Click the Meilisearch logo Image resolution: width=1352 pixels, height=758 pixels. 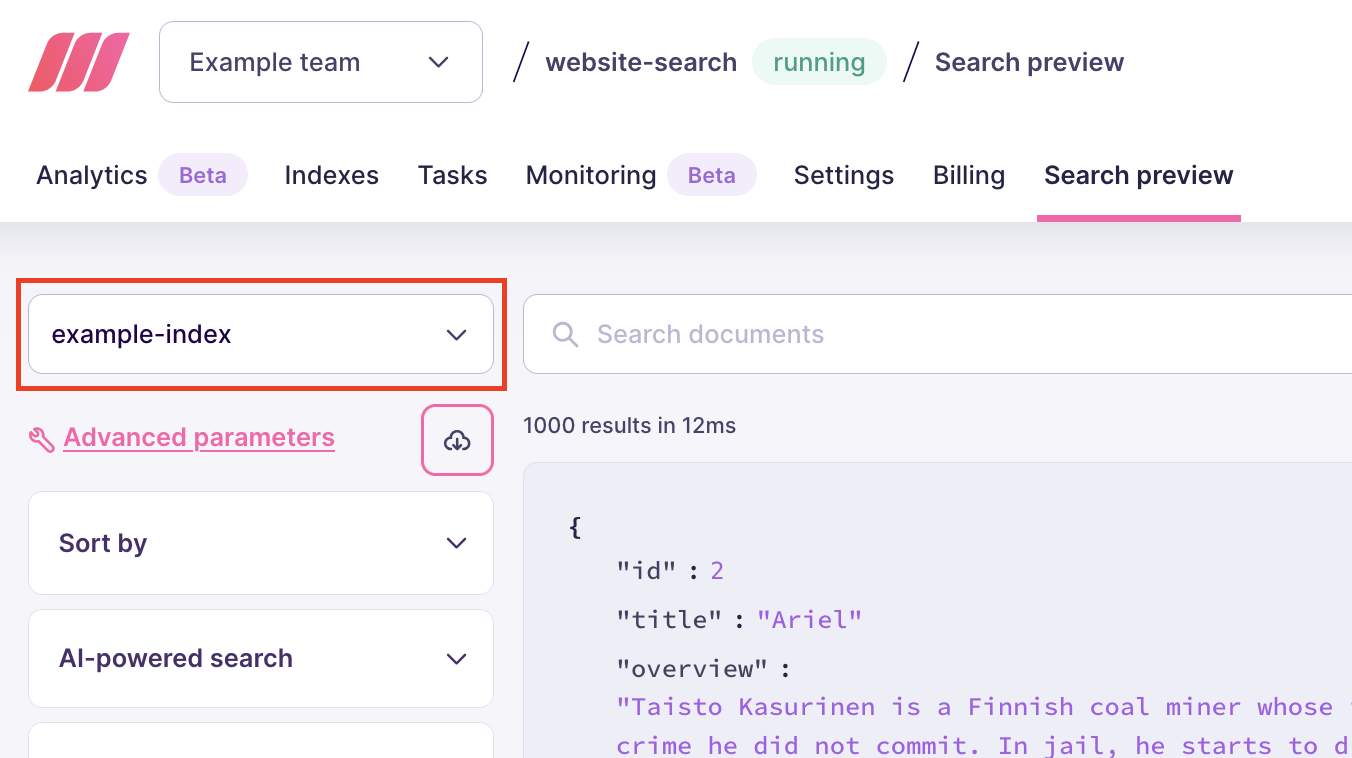coord(78,61)
